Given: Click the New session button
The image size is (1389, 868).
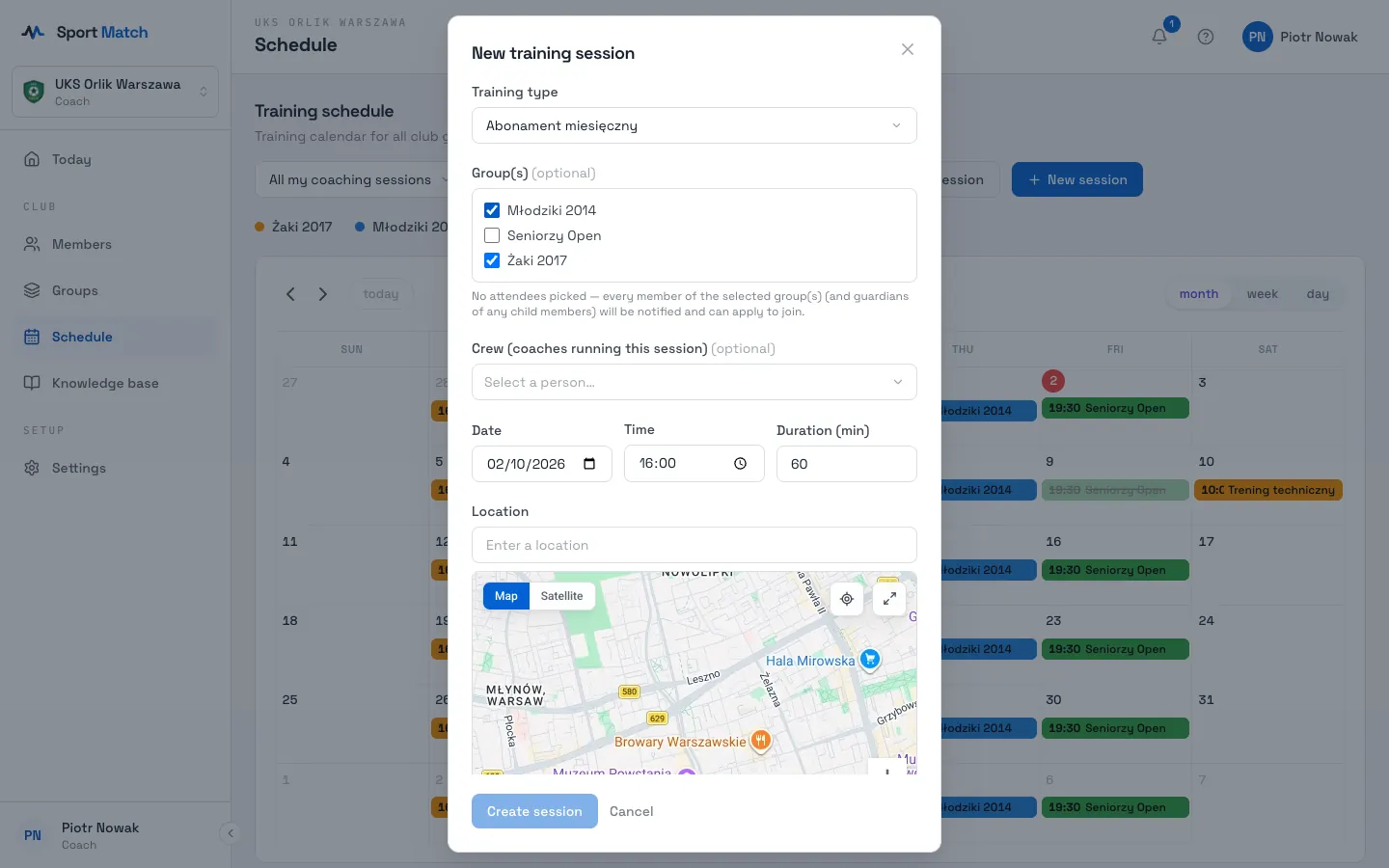Looking at the screenshot, I should pyautogui.click(x=1076, y=179).
